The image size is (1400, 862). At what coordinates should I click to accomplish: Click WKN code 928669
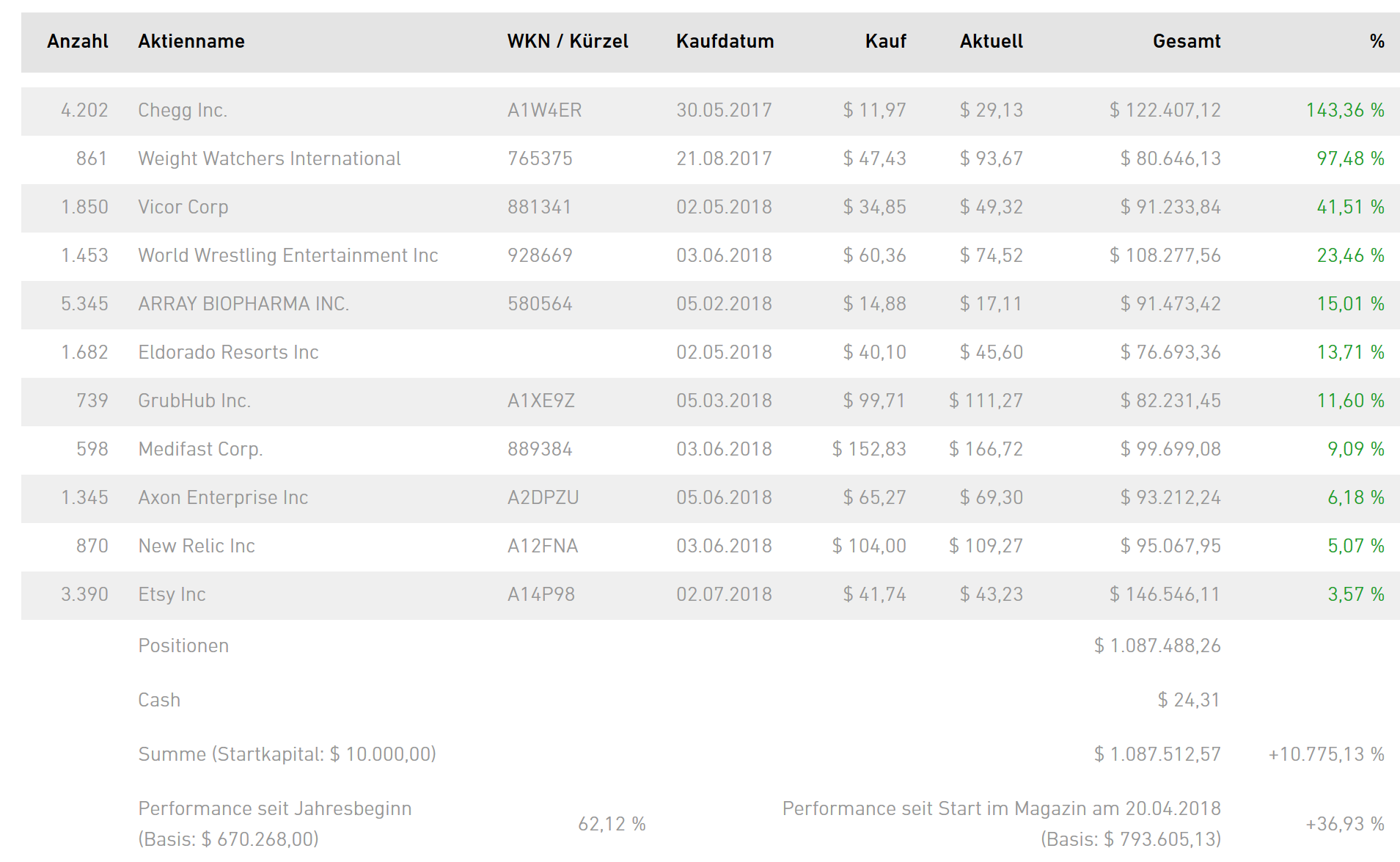click(x=540, y=255)
